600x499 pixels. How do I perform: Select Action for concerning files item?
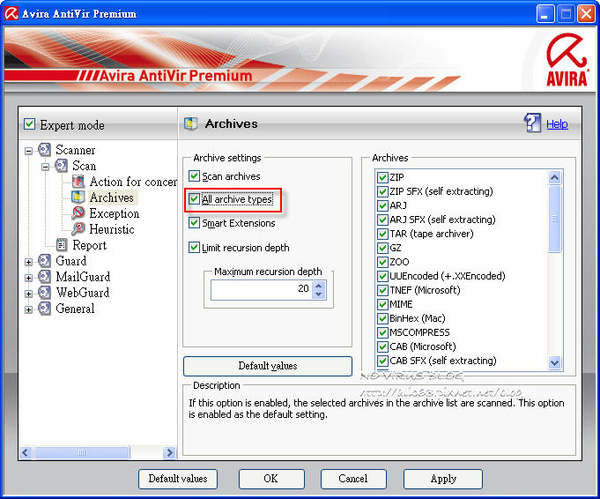tap(133, 182)
